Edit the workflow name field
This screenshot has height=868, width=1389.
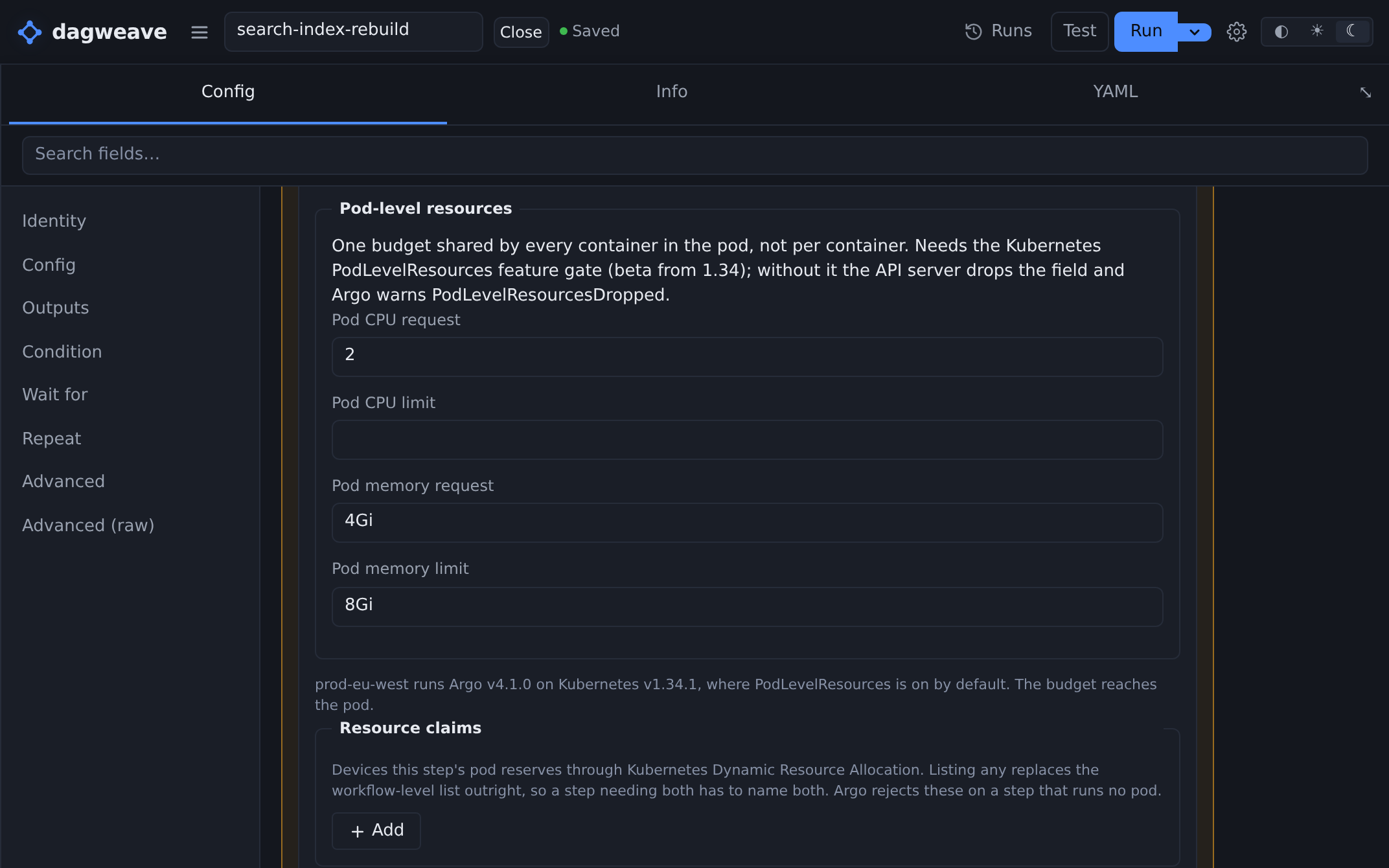point(354,31)
